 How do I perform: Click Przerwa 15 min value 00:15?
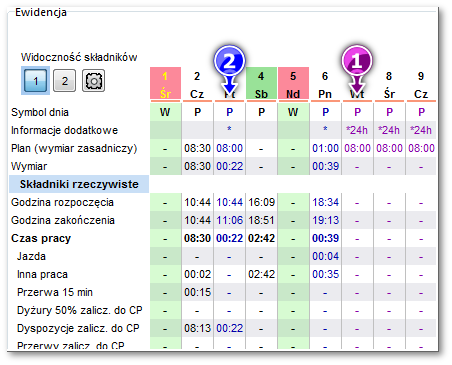[197, 292]
